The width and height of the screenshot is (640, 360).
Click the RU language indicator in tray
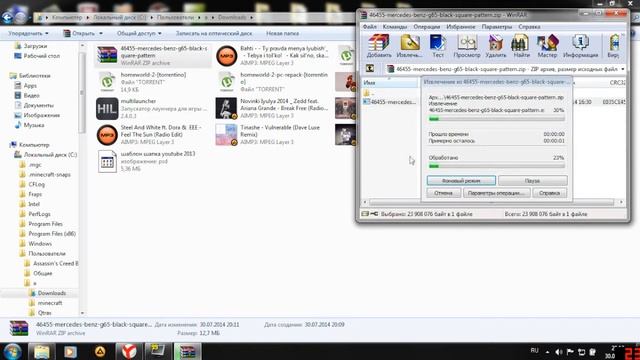pyautogui.click(x=535, y=350)
